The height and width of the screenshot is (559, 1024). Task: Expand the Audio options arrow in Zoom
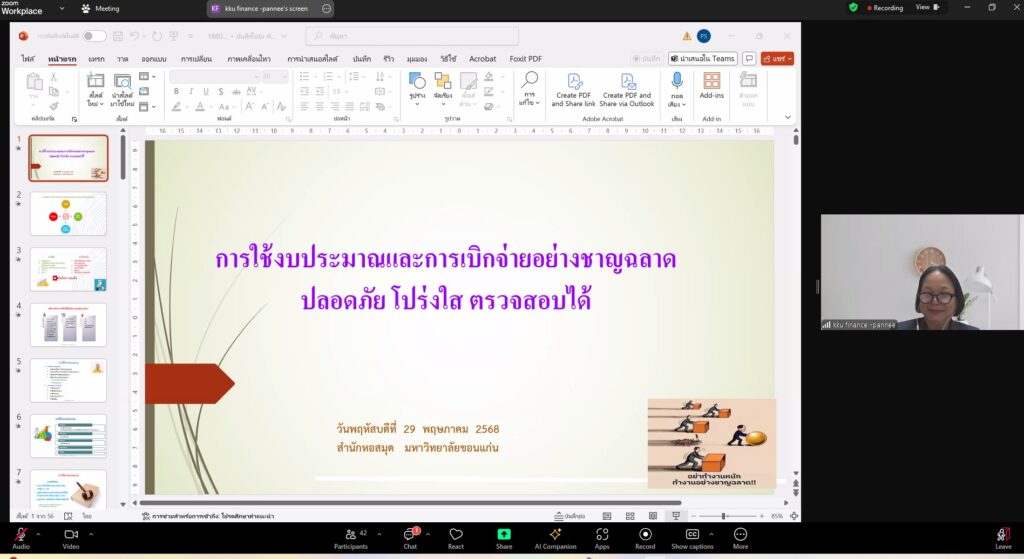click(x=38, y=534)
